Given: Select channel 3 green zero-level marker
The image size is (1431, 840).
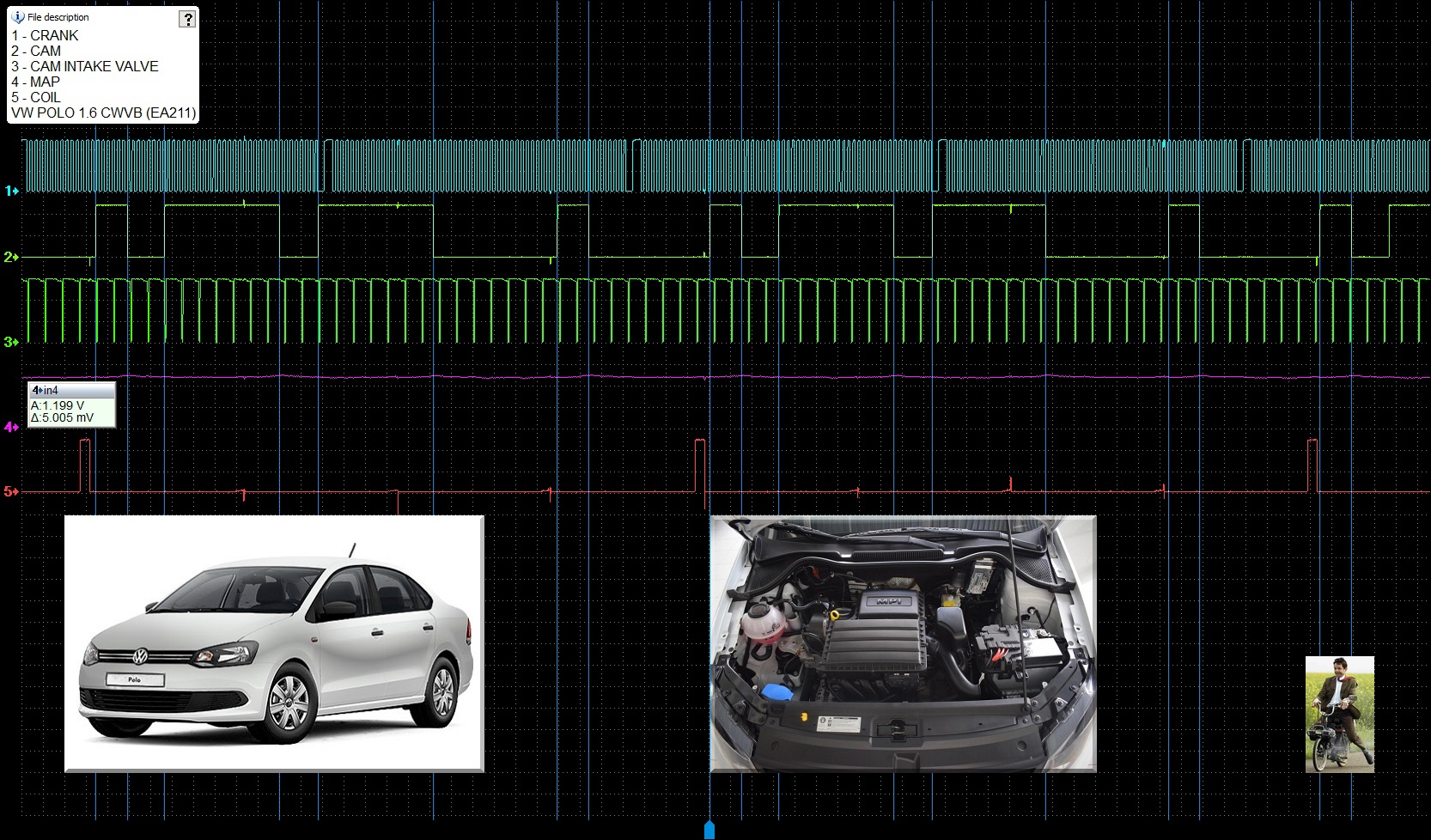Looking at the screenshot, I should coord(11,342).
